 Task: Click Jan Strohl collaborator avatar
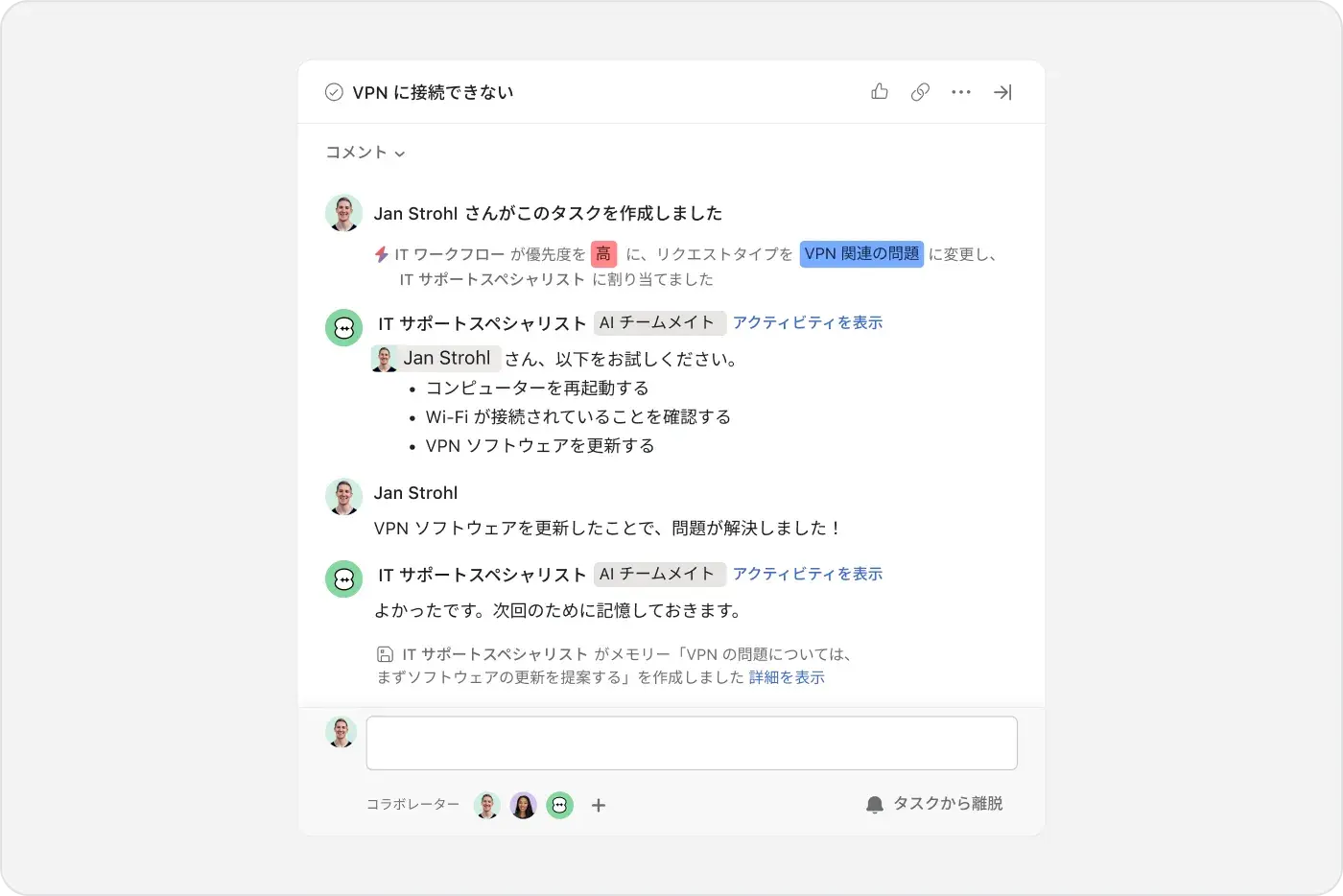[487, 805]
